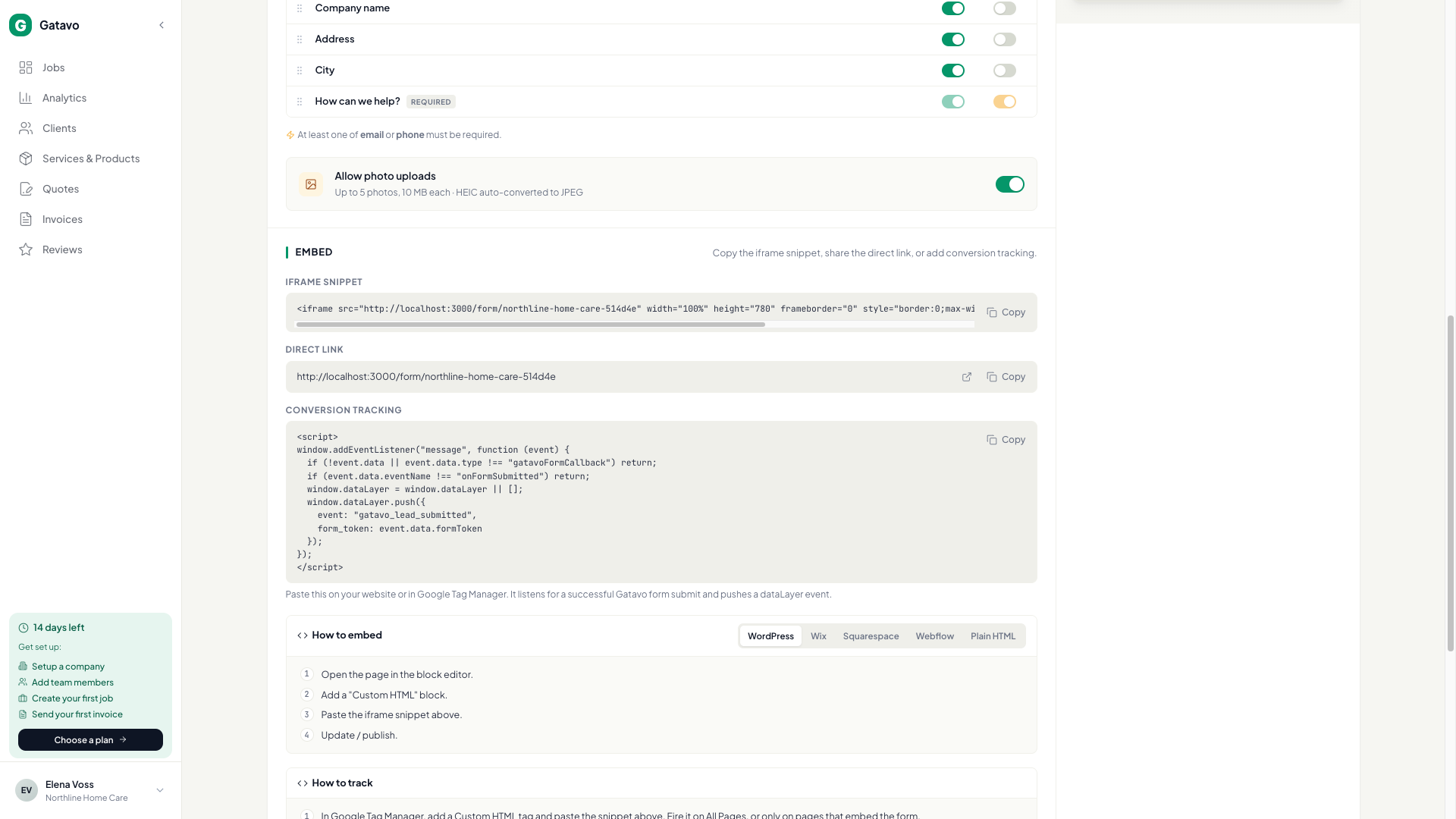Viewport: 1456px width, 819px height.
Task: Select the WordPress embed tab
Action: pyautogui.click(x=770, y=636)
